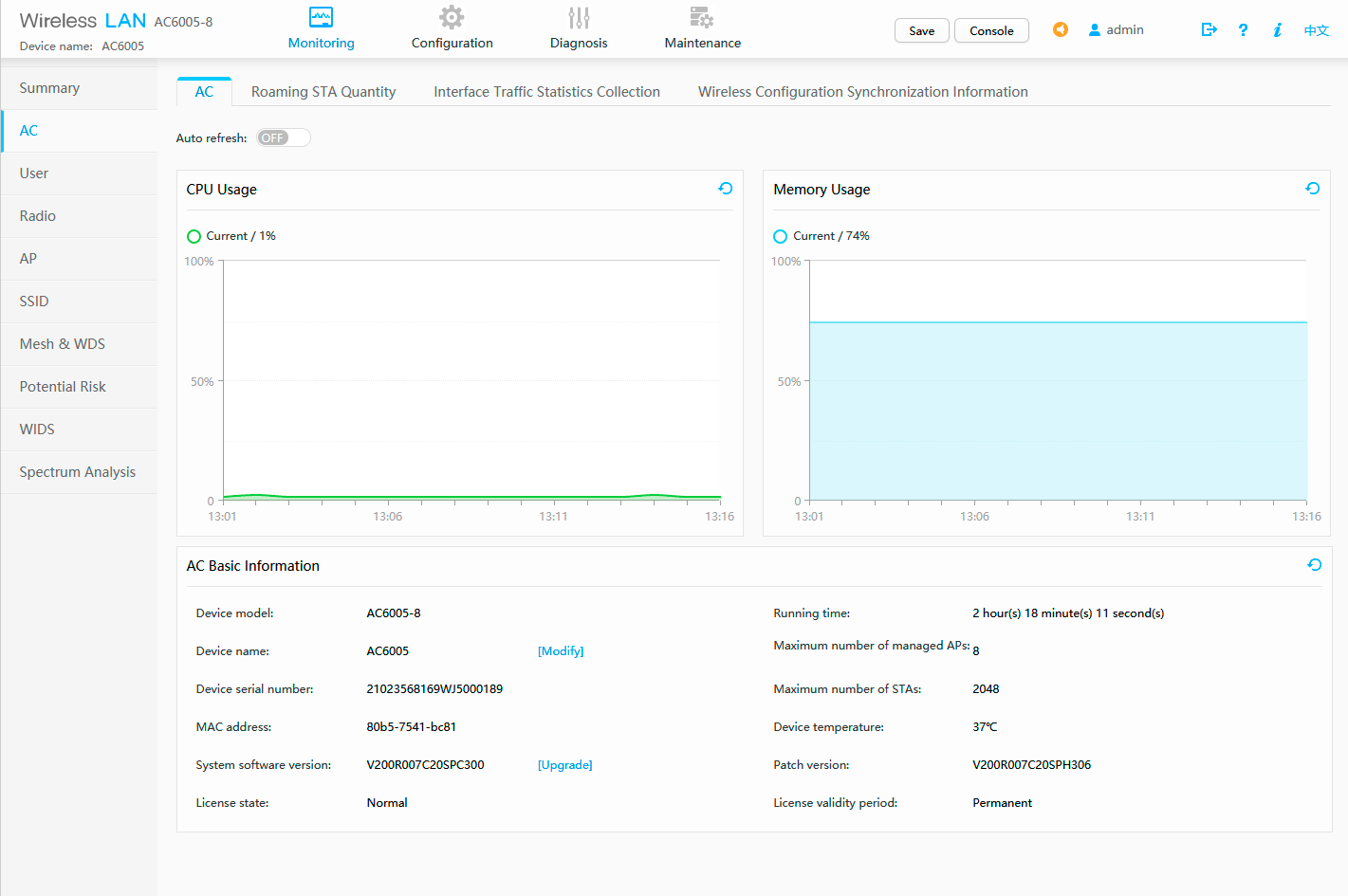1348x896 pixels.
Task: Click the Save button
Action: coord(921,30)
